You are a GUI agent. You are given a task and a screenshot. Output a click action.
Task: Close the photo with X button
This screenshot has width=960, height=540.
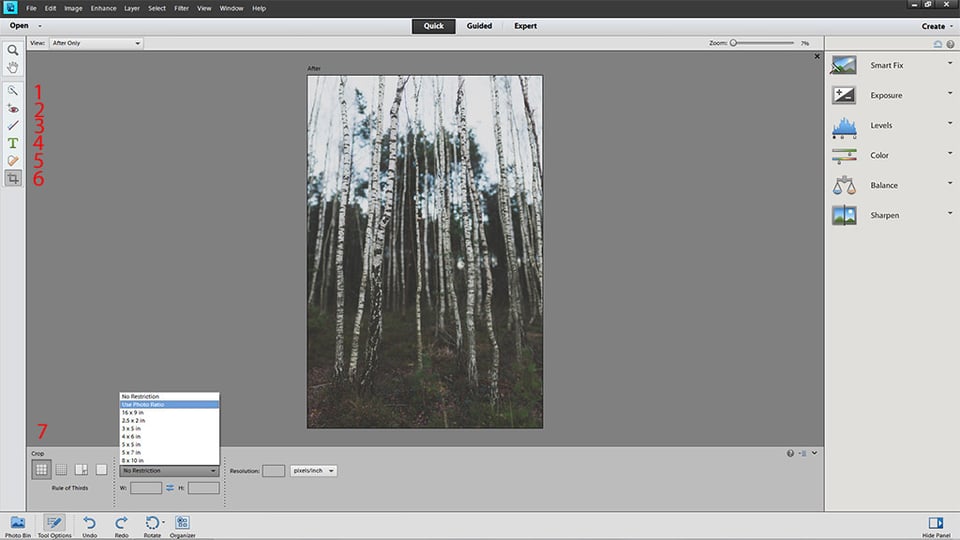click(817, 56)
